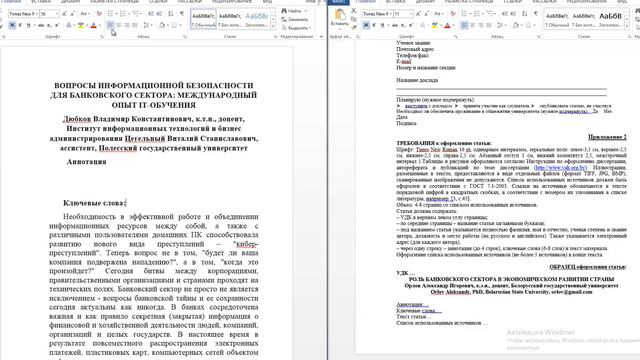Show paragraph marks in left window
Screen dimensions: 640x360
[182, 14]
